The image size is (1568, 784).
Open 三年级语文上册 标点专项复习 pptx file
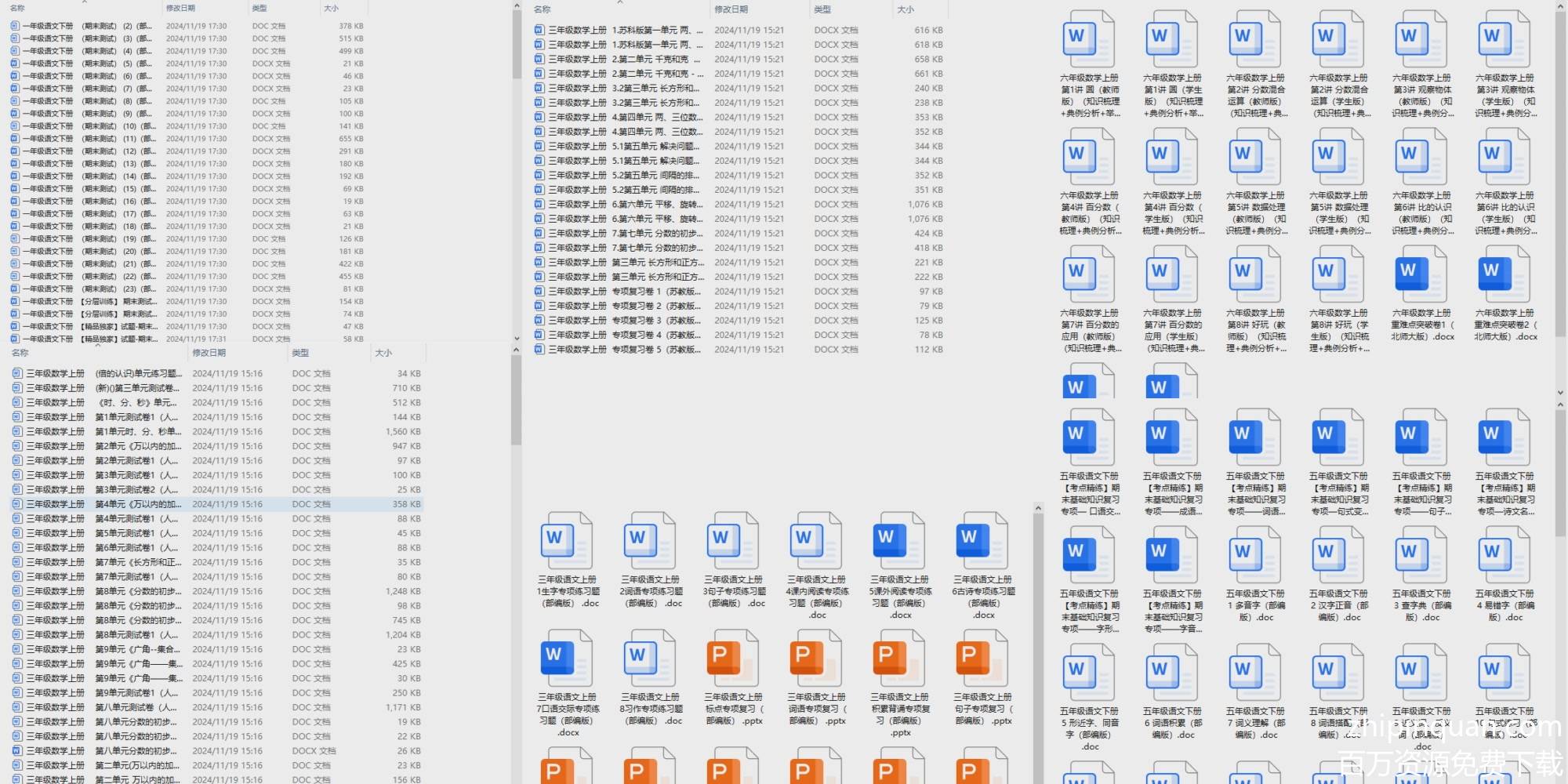coord(733,659)
